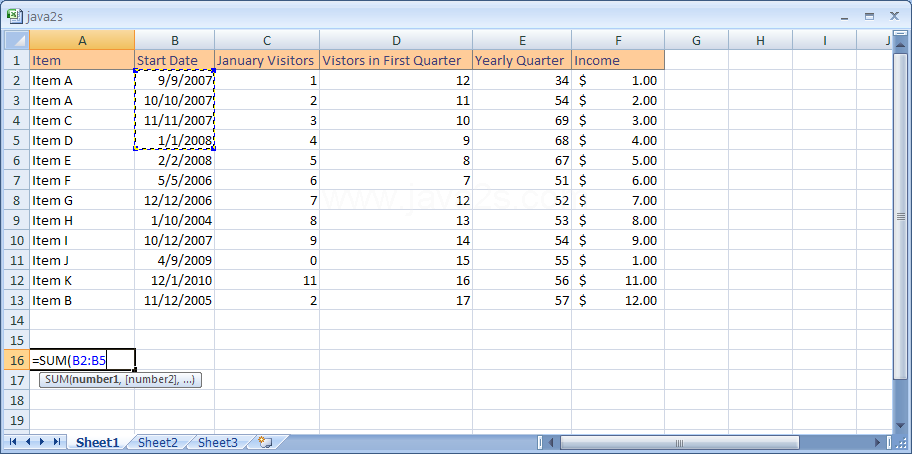Select the cell with date 11/11/2007
Viewport: 912px width, 454px height.
174,120
